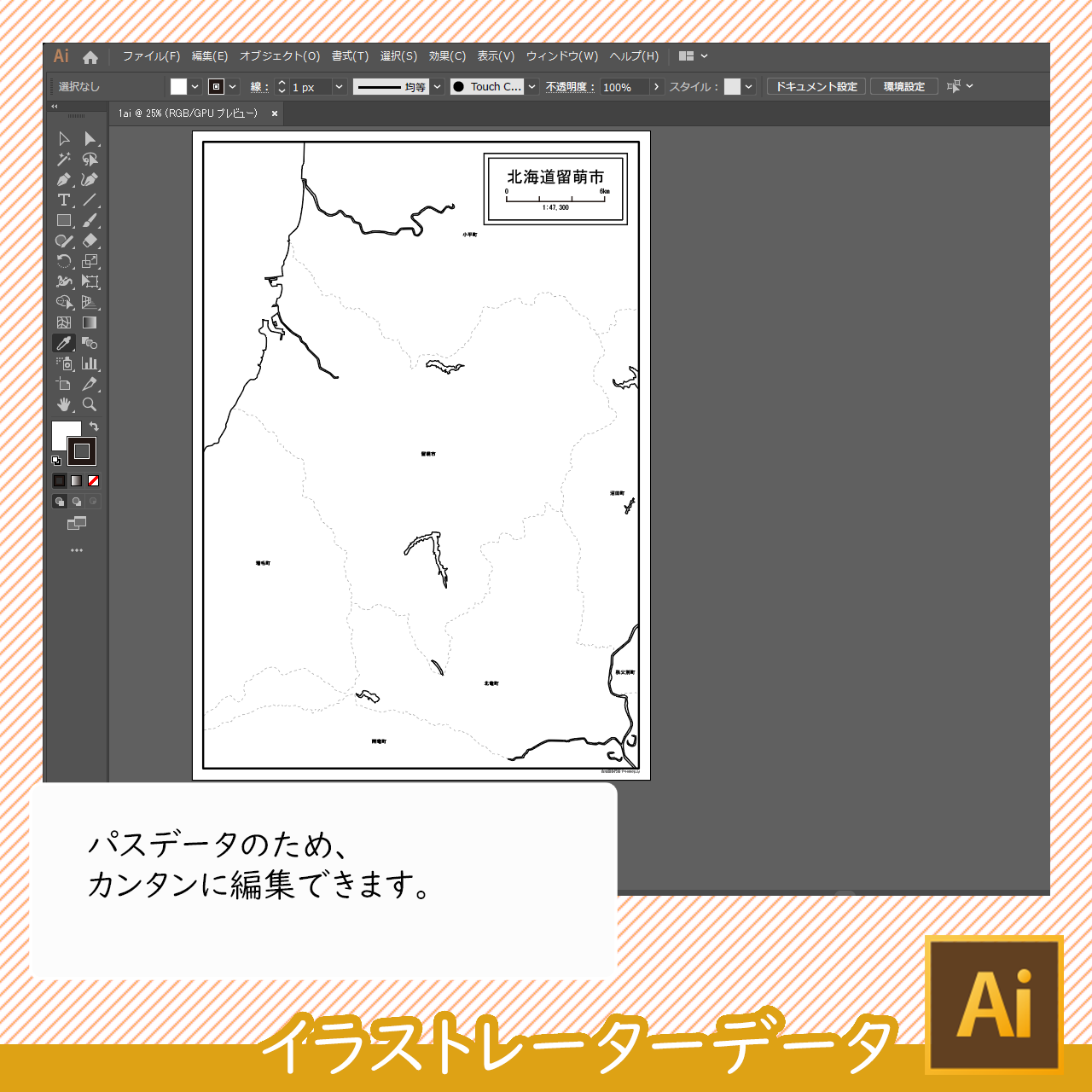1092x1092 pixels.
Task: Open the stroke color dropdown in control bar
Action: click(x=233, y=87)
